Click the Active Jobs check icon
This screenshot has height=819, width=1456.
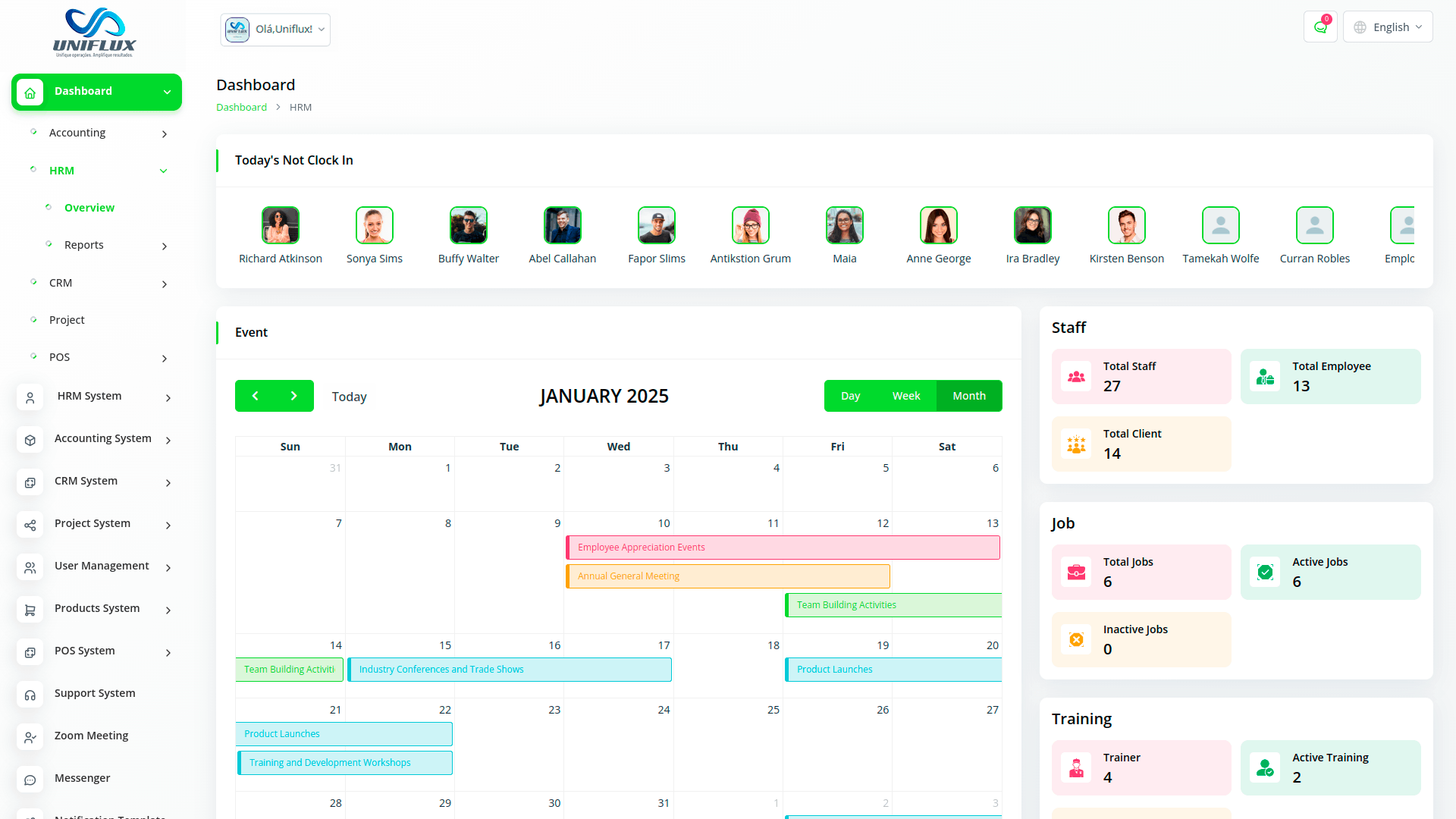point(1265,572)
